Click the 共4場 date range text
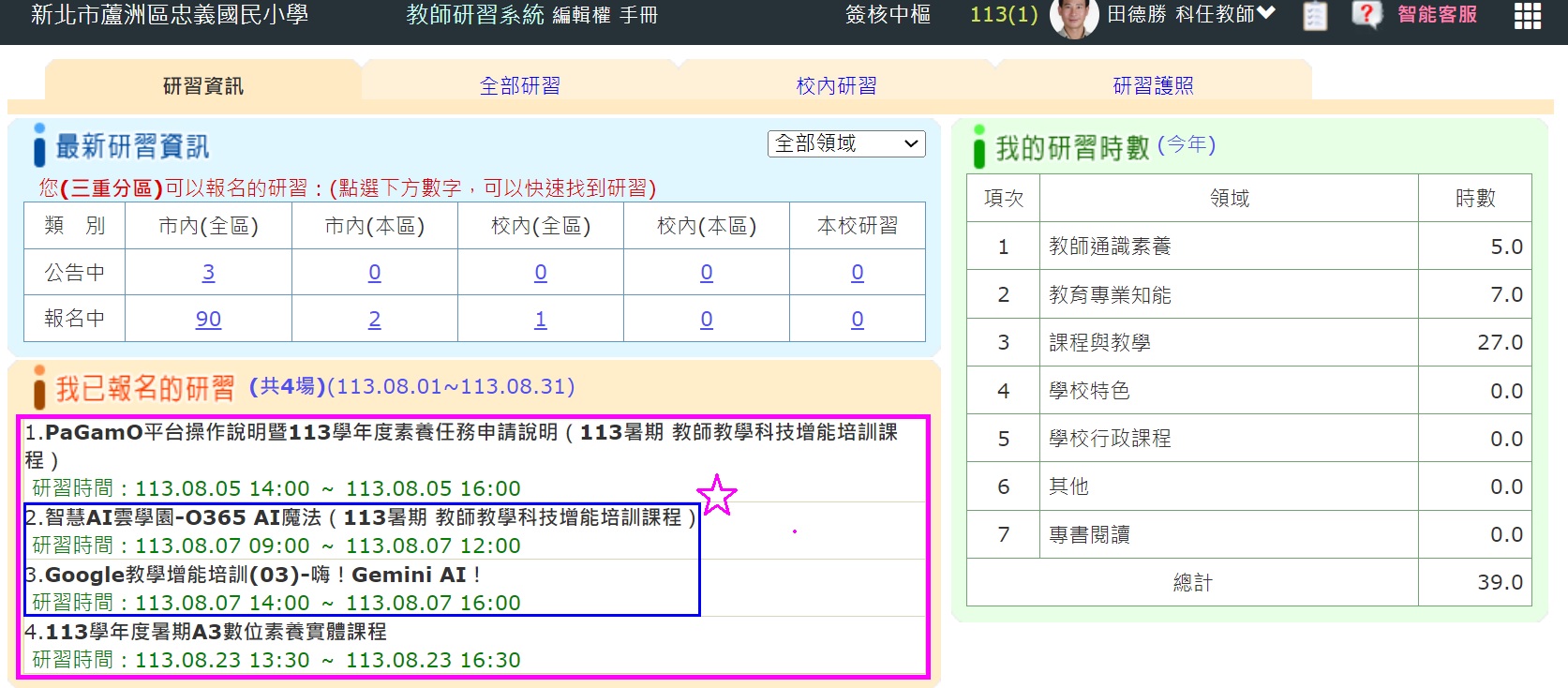The image size is (1568, 688). coord(411,386)
